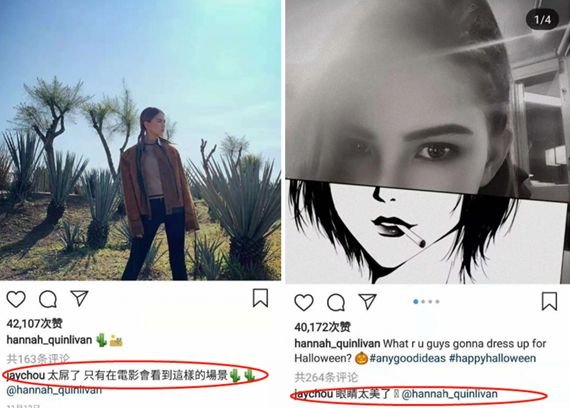
Task: Open hannah_quinlivan profile from left caption
Action: pos(49,340)
